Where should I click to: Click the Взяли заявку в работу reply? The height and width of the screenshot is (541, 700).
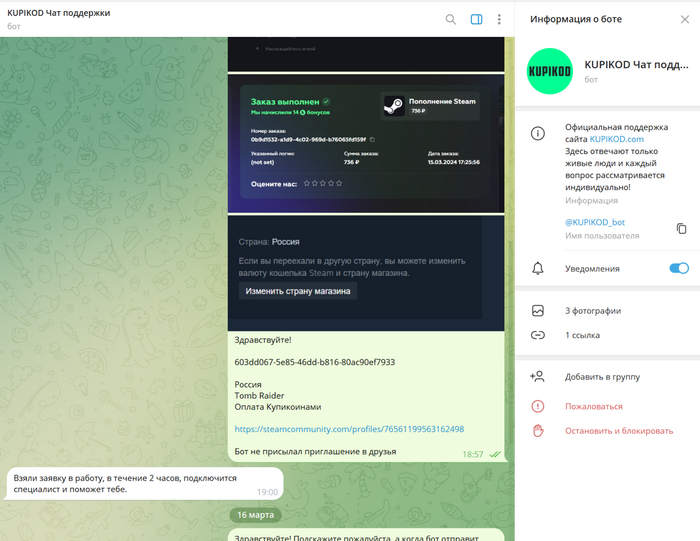[145, 483]
